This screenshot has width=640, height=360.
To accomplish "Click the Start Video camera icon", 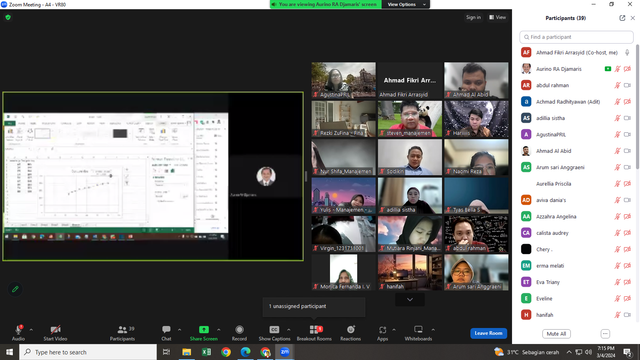I will (x=56, y=330).
